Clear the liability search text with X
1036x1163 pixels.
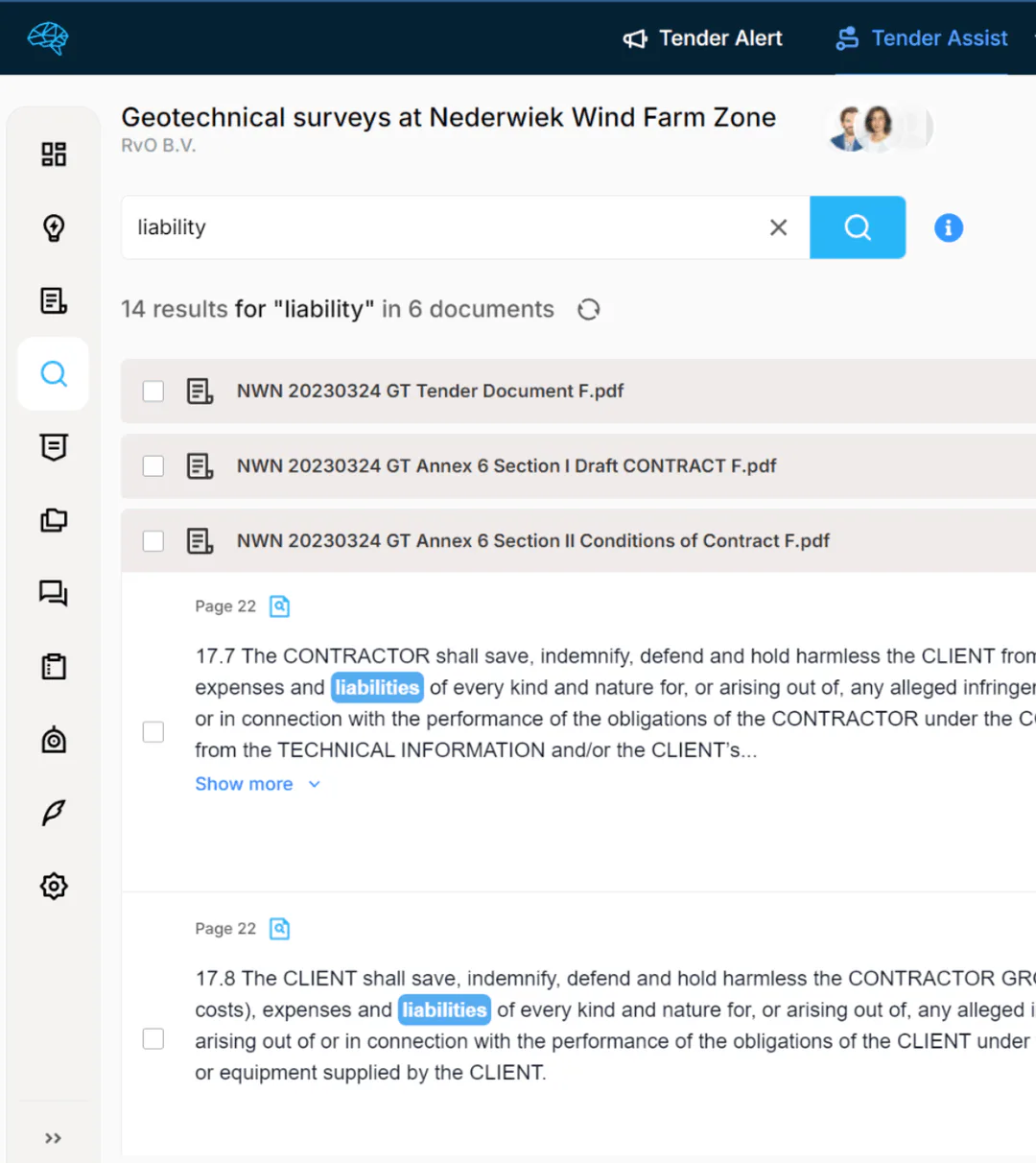[x=779, y=227]
